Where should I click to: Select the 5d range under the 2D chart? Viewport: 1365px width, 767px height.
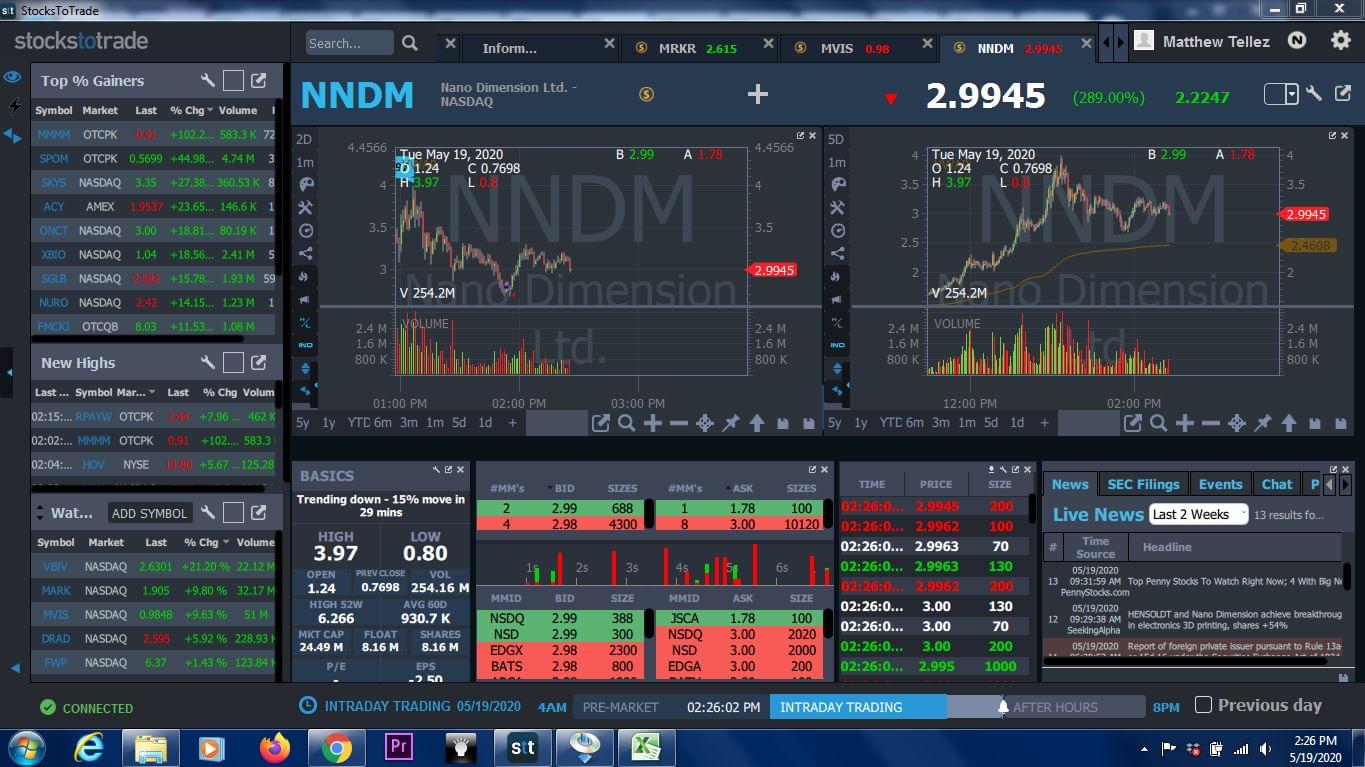point(459,423)
